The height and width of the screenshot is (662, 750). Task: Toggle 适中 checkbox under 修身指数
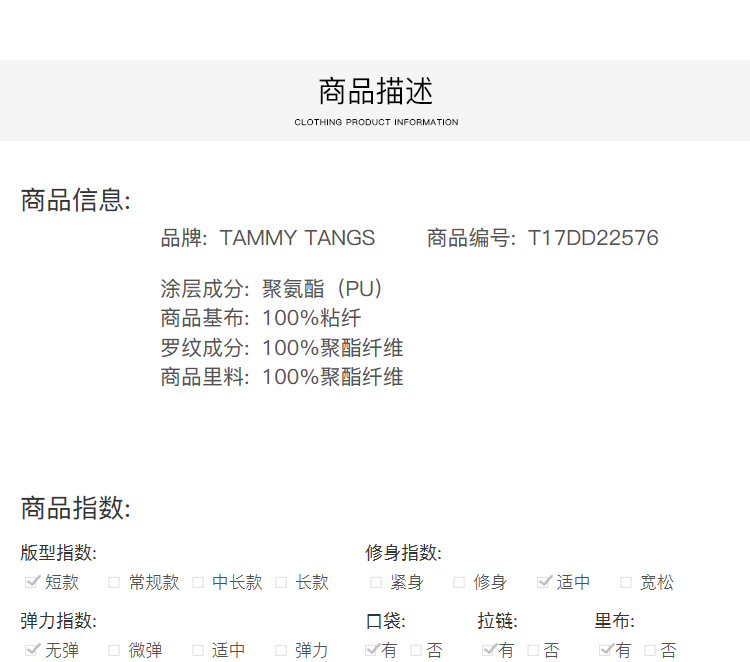tap(544, 582)
